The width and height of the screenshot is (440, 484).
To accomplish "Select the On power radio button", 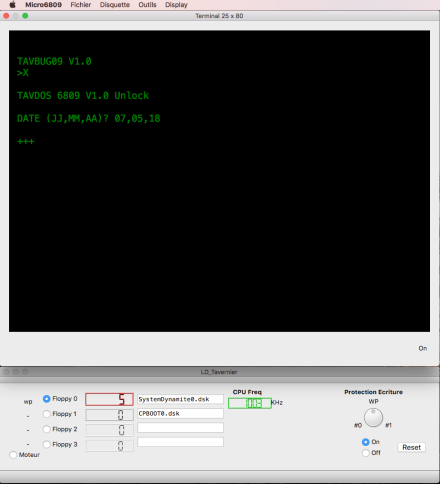I will pos(366,442).
